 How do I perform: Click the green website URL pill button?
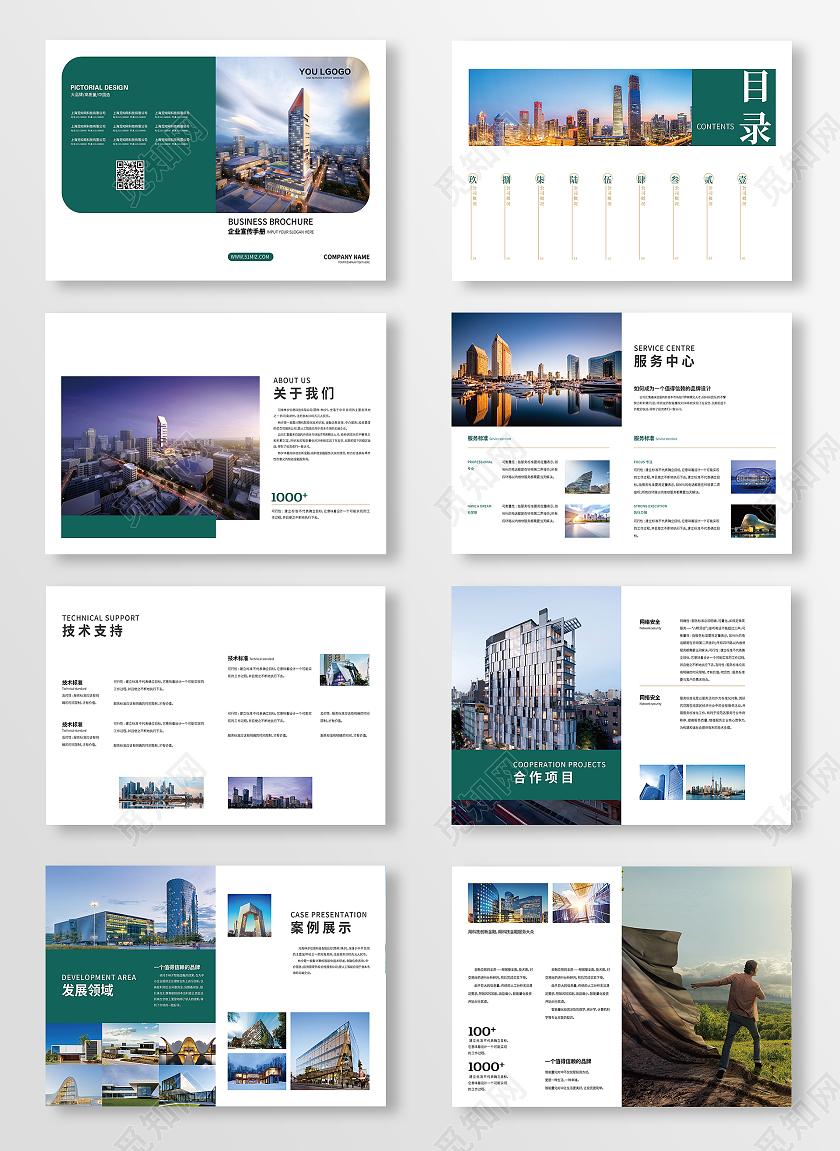coord(250,257)
